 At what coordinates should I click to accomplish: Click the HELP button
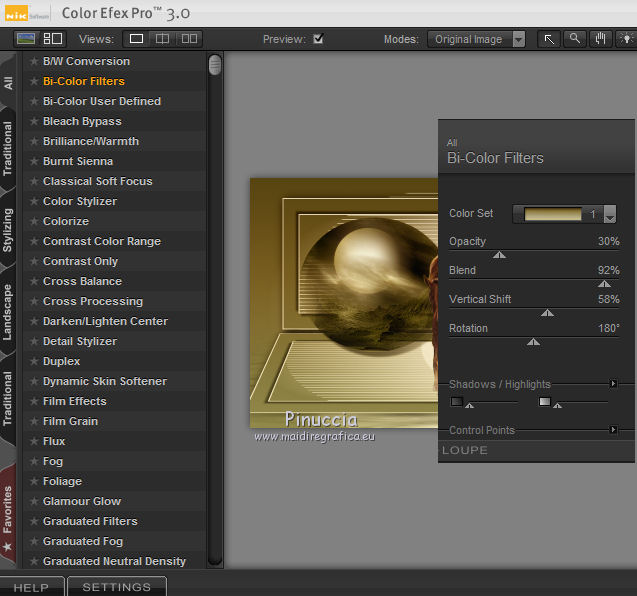(x=31, y=587)
